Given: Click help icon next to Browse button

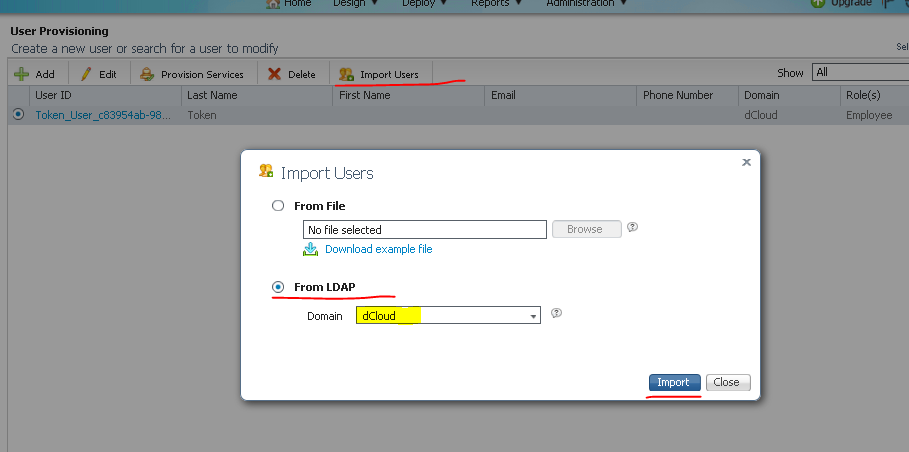Looking at the screenshot, I should pyautogui.click(x=633, y=227).
